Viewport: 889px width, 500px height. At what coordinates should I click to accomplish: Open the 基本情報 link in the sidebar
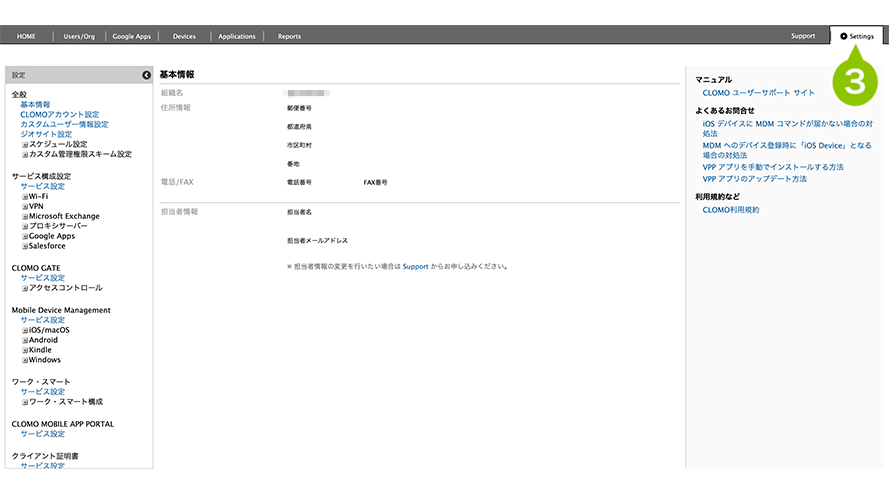click(35, 104)
